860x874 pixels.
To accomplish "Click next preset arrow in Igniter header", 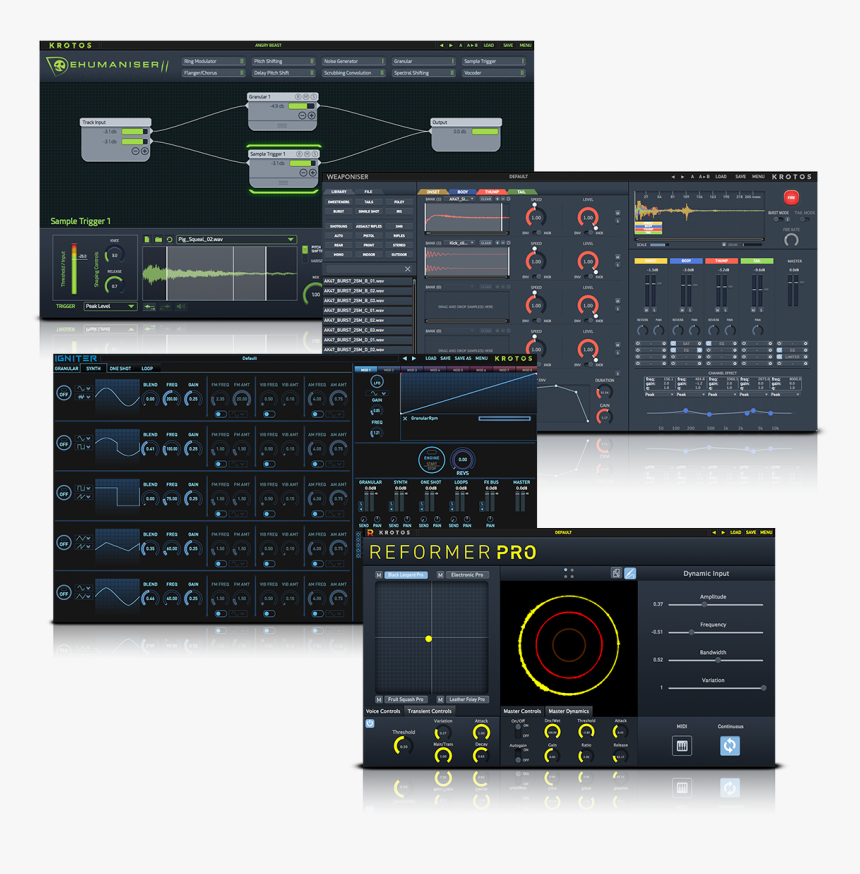I will coord(414,358).
